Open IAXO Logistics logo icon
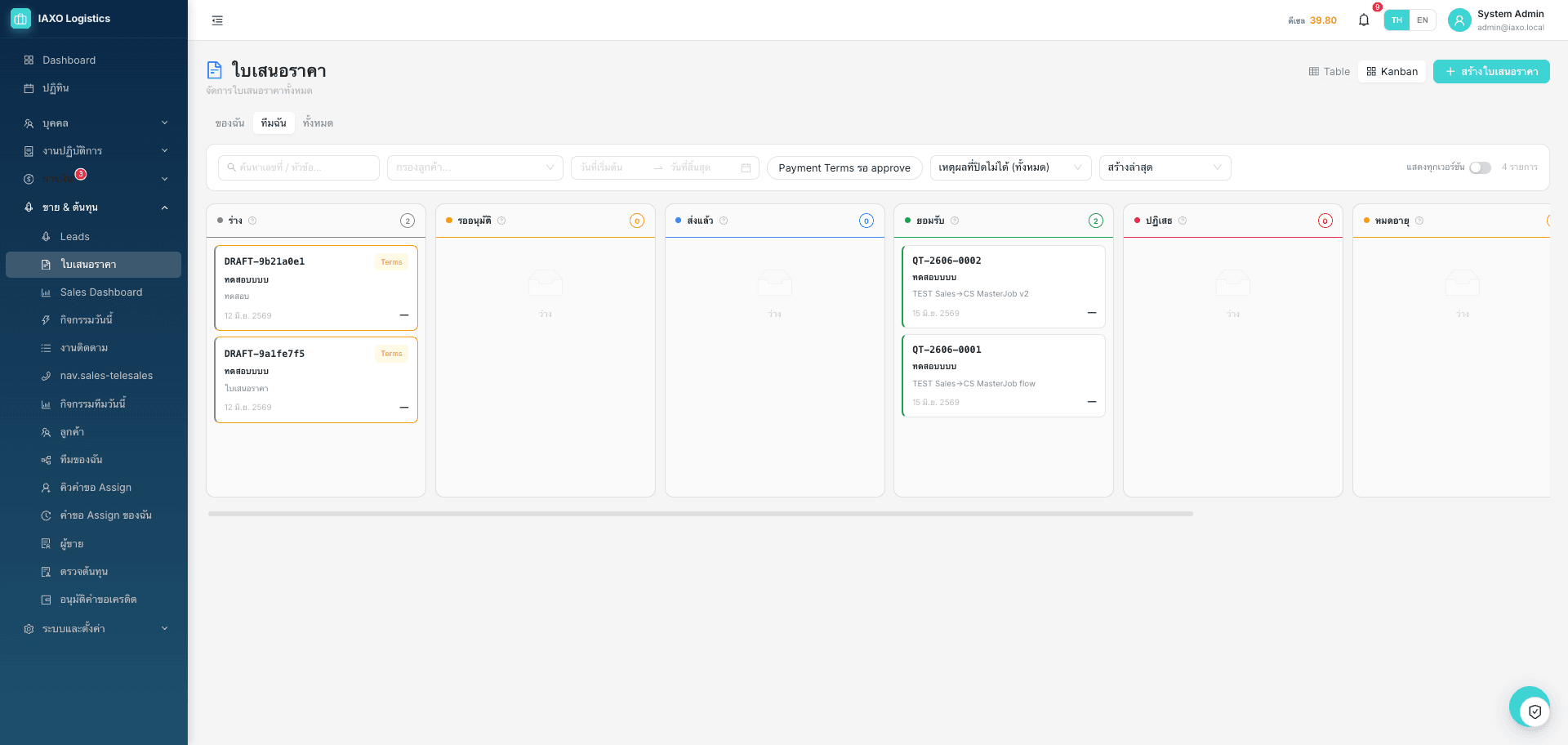Image resolution: width=1568 pixels, height=745 pixels. tap(20, 18)
